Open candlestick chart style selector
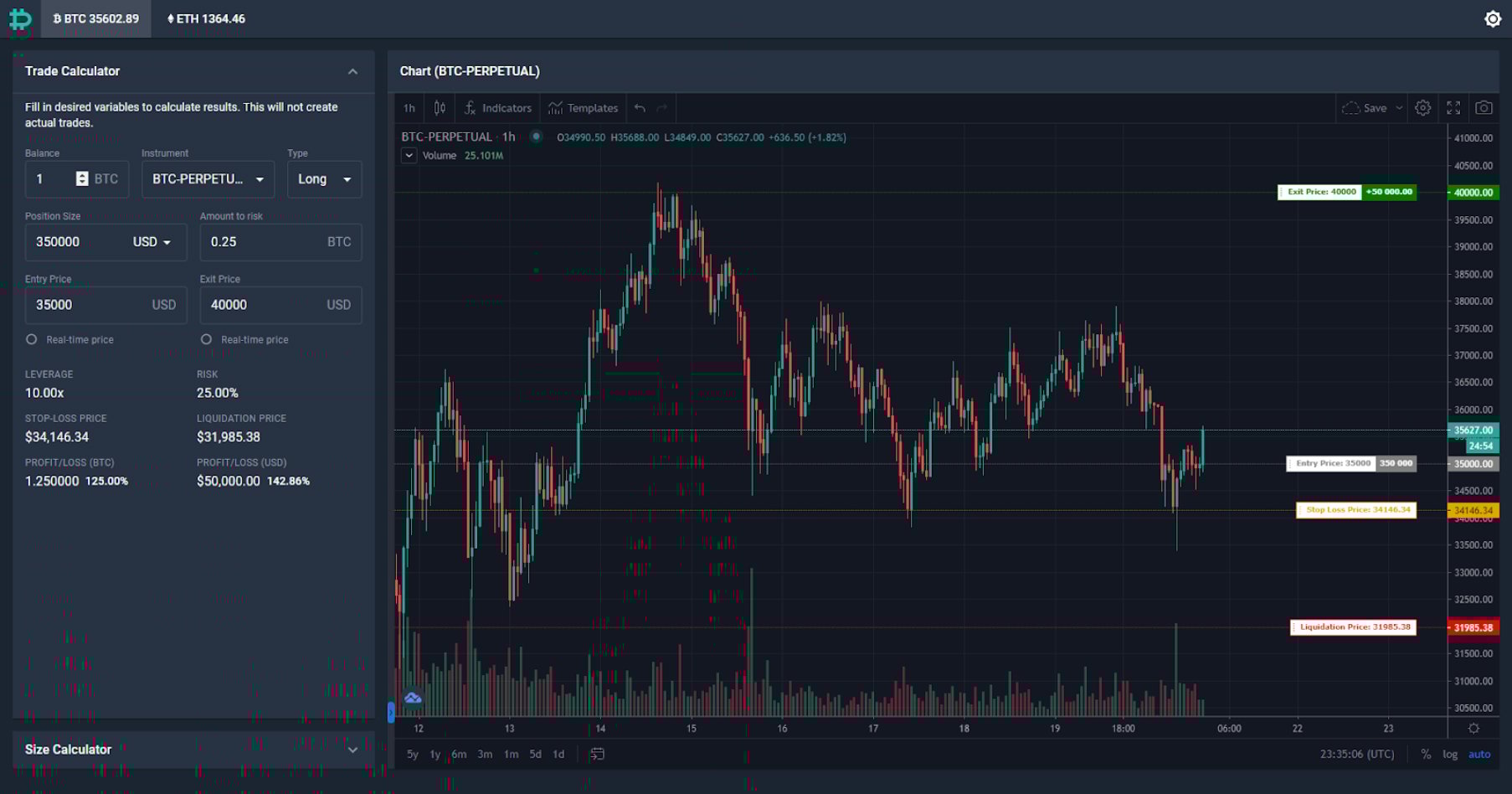This screenshot has height=794, width=1512. (440, 108)
